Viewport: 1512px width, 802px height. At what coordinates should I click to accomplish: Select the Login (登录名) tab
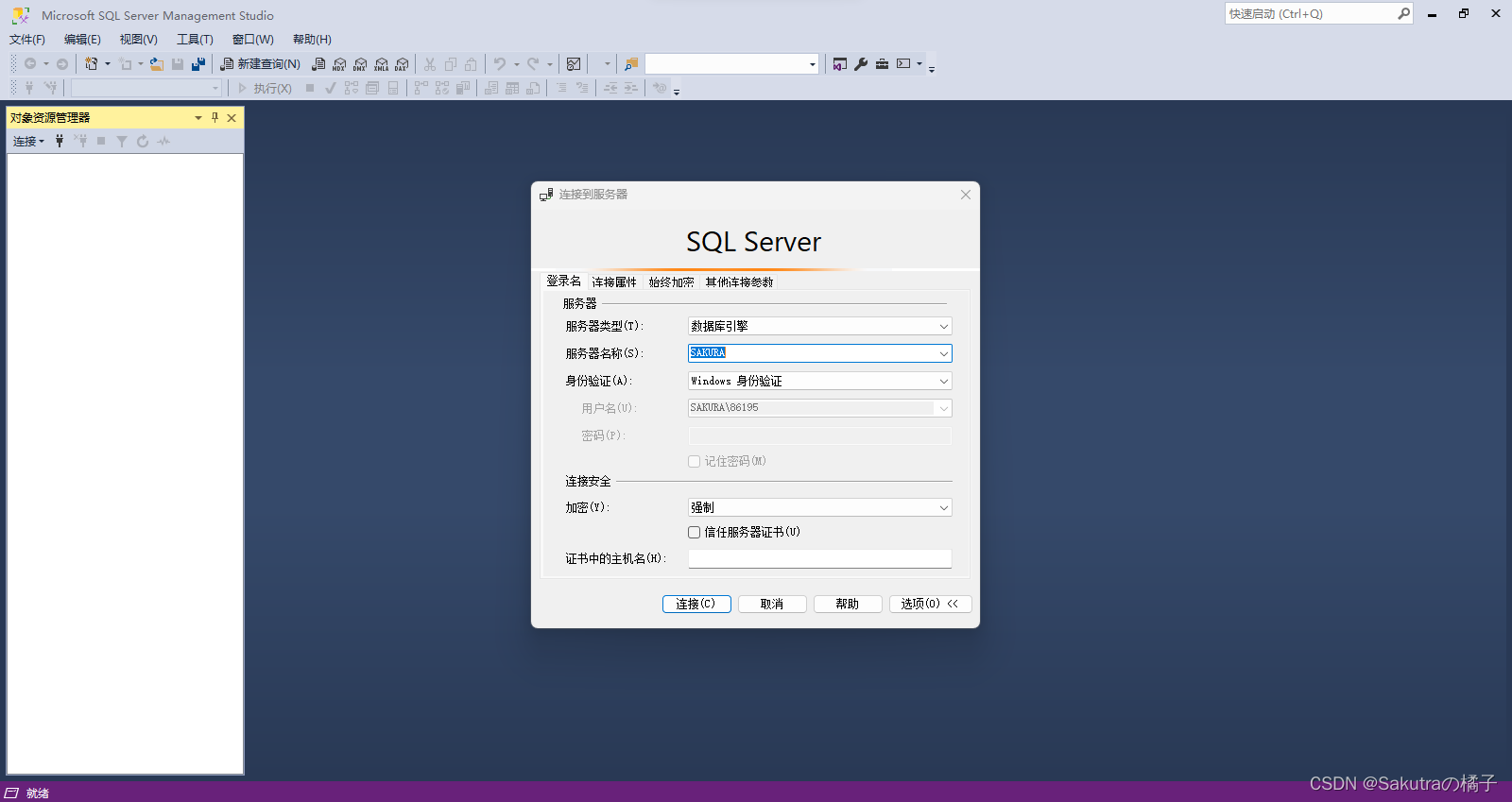point(564,281)
